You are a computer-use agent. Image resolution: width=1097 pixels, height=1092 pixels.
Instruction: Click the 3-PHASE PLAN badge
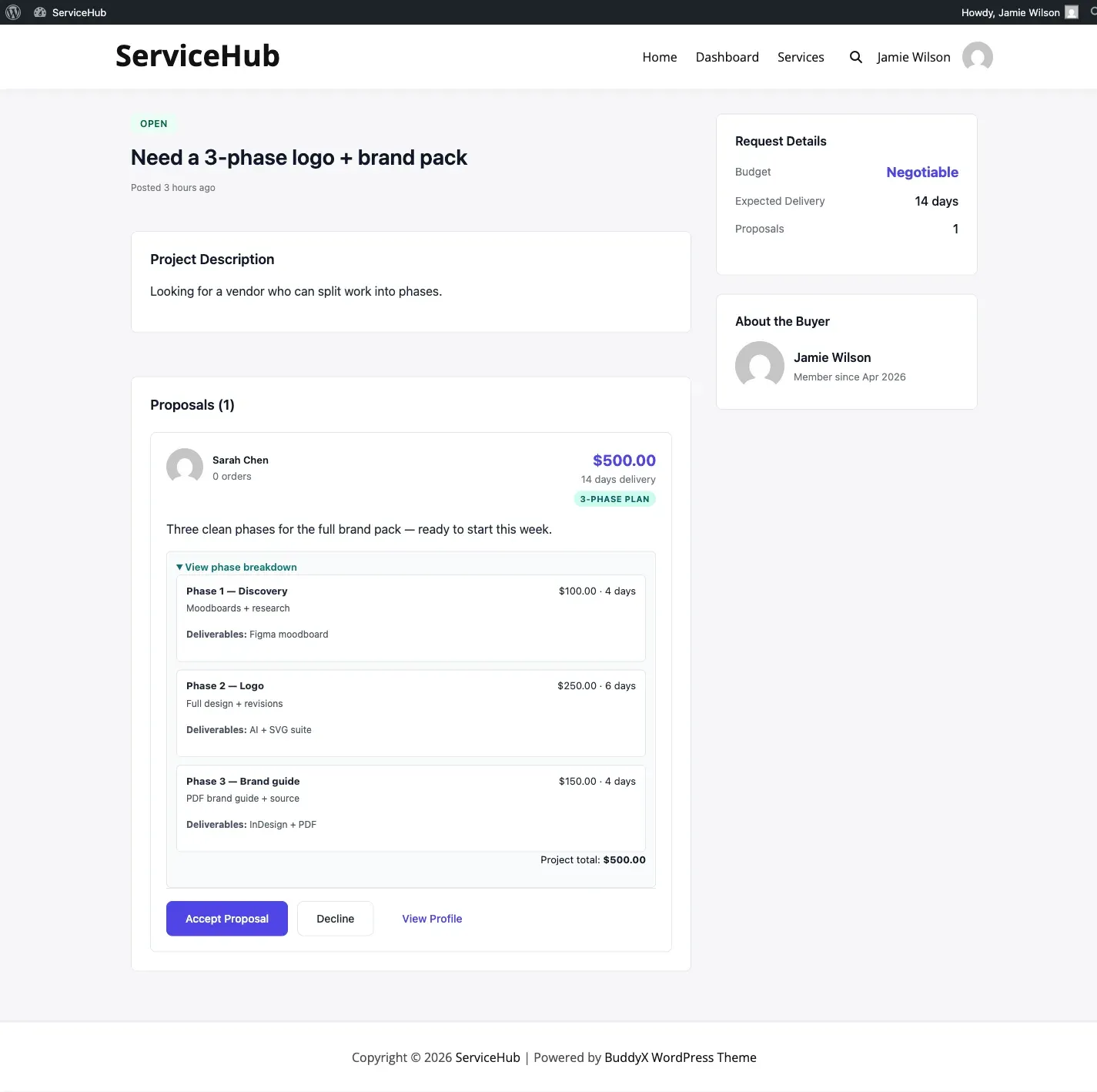click(615, 499)
